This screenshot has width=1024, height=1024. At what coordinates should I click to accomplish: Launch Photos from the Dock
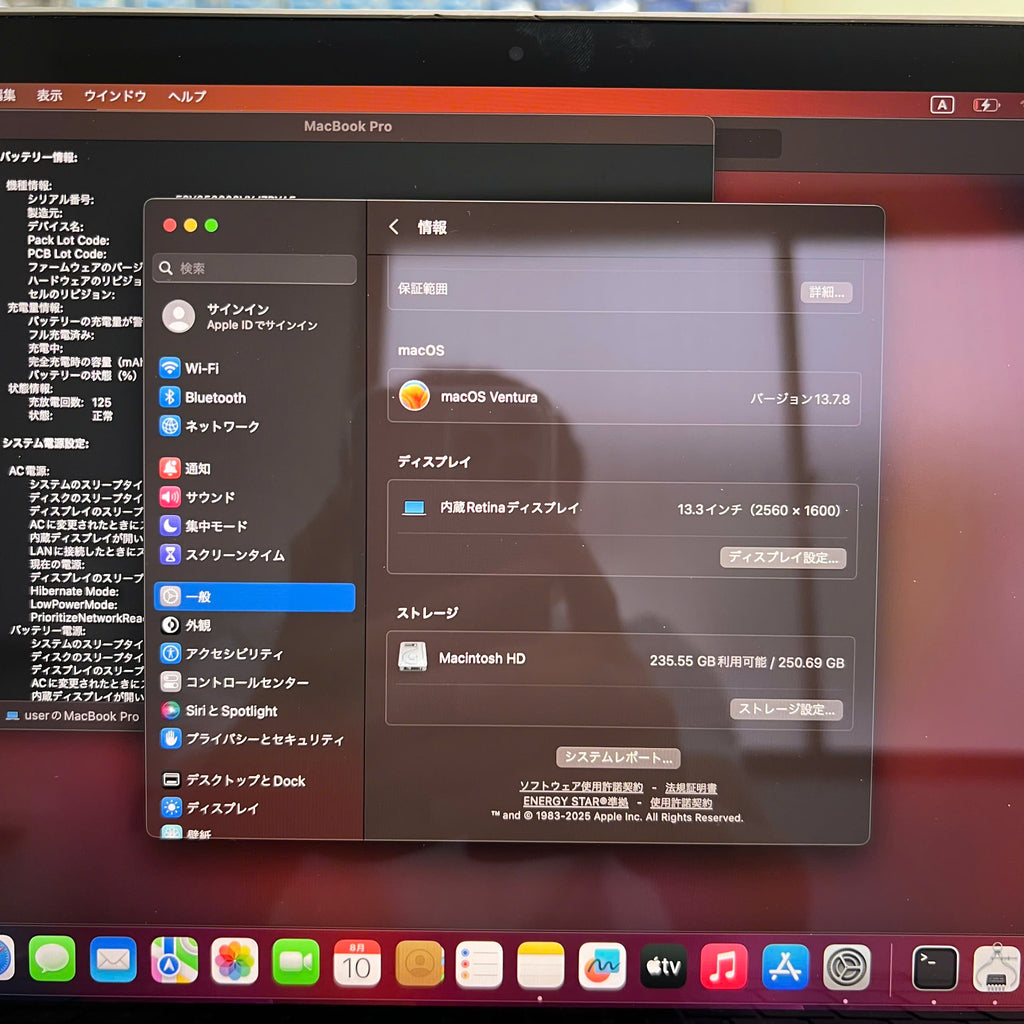(234, 961)
